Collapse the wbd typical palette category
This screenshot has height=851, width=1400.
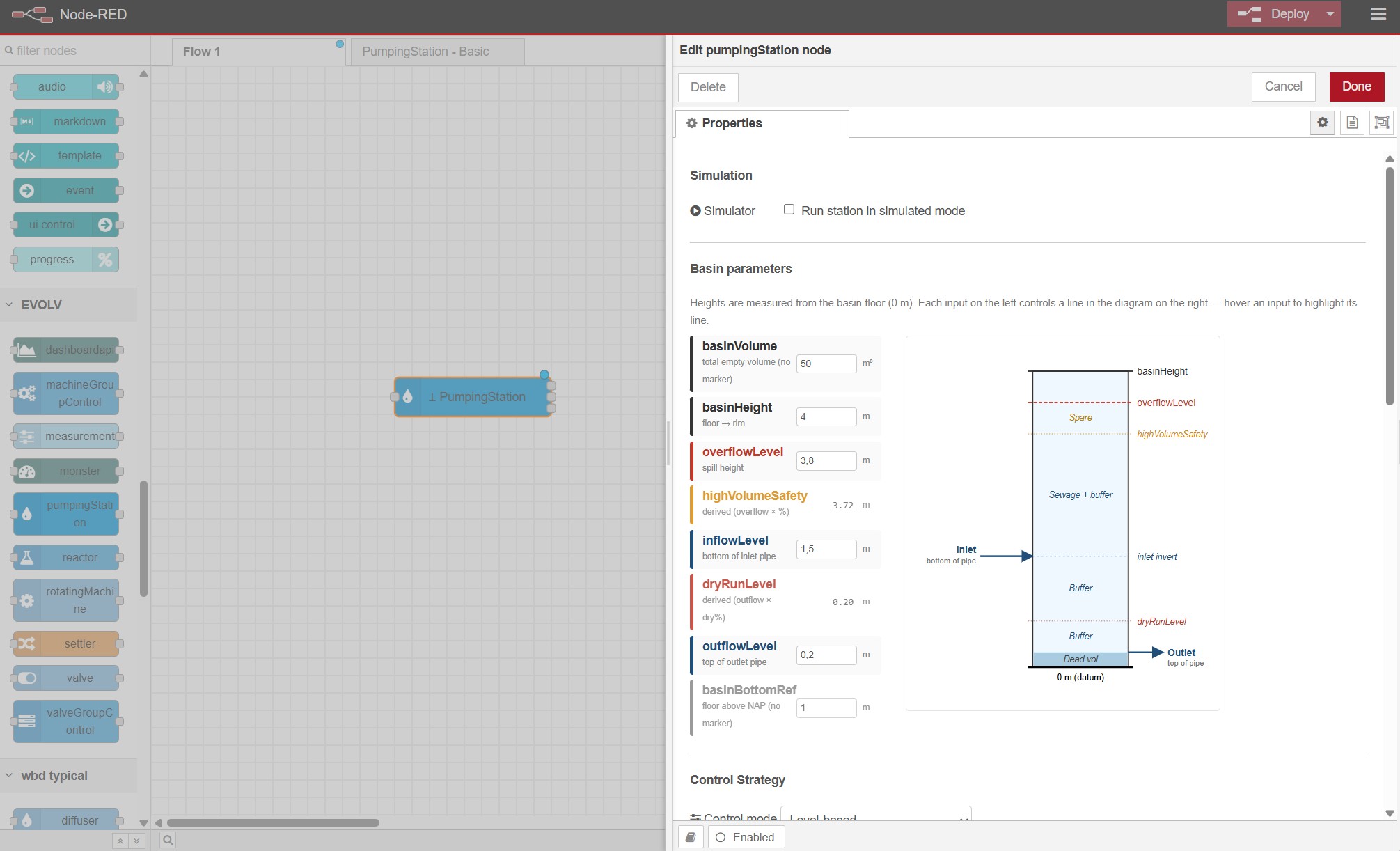[68, 776]
